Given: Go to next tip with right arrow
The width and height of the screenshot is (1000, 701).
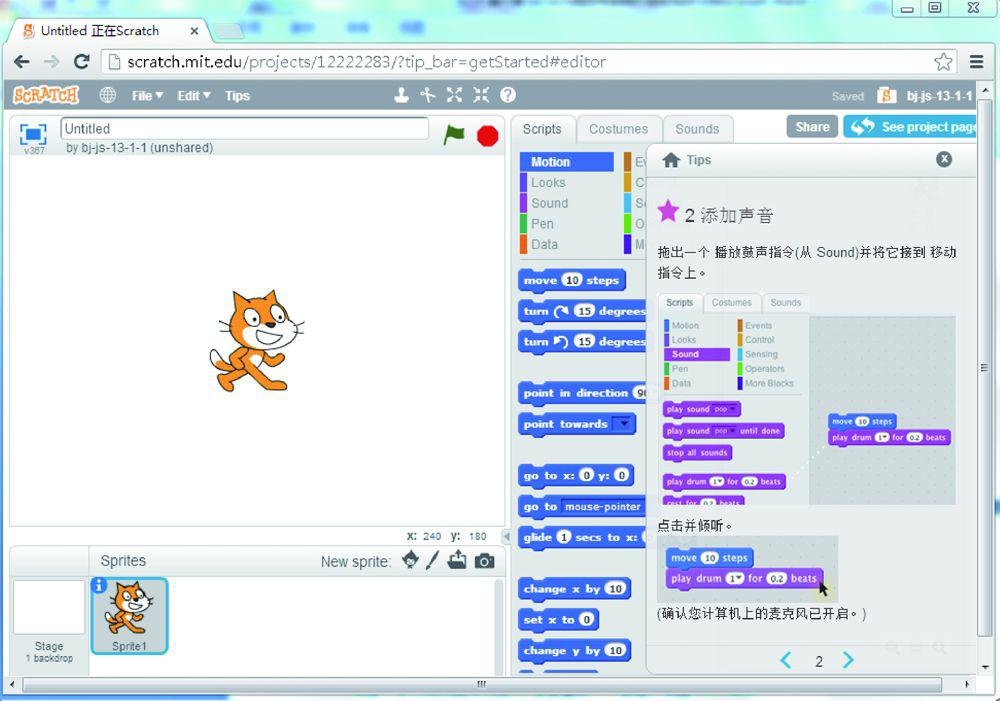Looking at the screenshot, I should tap(848, 660).
